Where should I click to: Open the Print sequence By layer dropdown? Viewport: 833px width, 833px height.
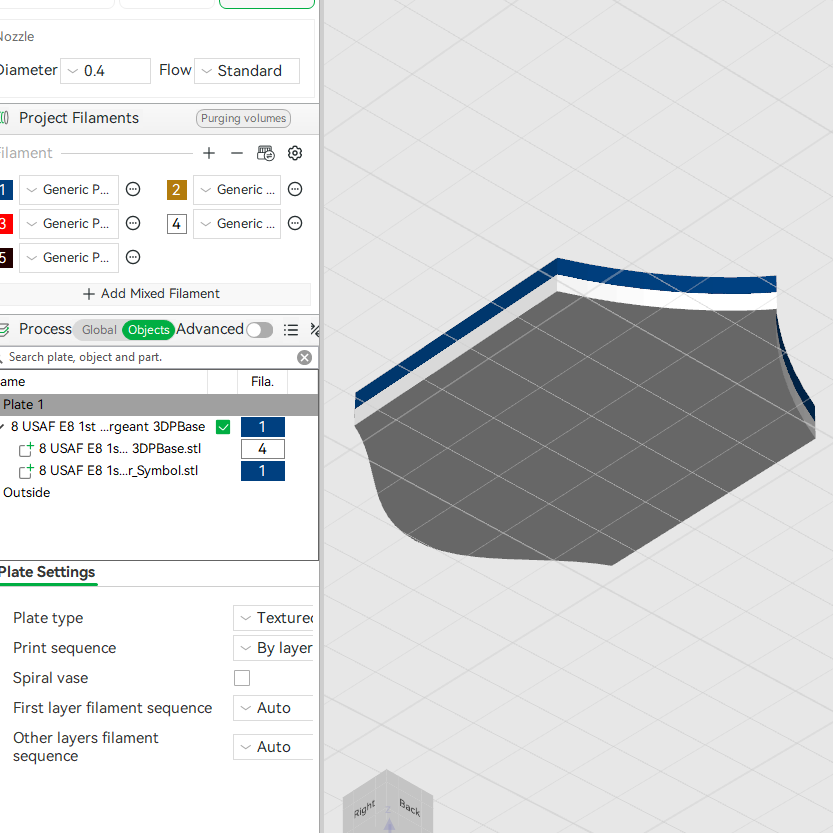coord(273,648)
